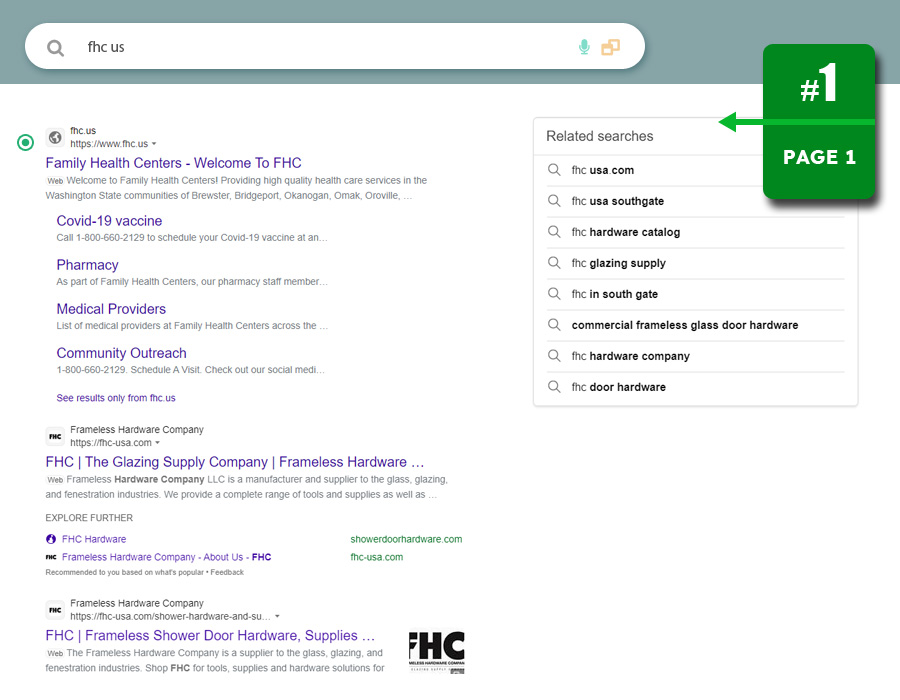Click magnifier icon next to fhc glazing supply

click(554, 263)
